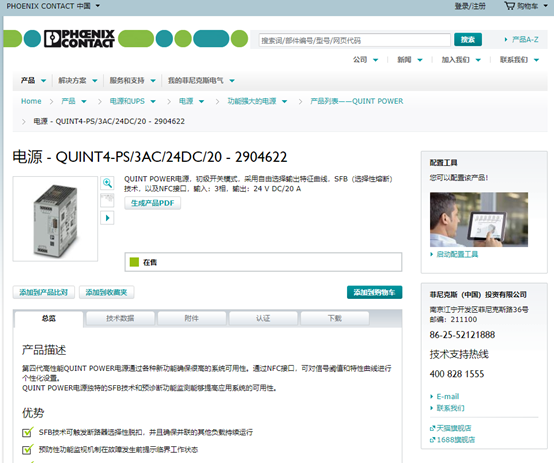Click the shopping cart icon in top bar

click(509, 6)
